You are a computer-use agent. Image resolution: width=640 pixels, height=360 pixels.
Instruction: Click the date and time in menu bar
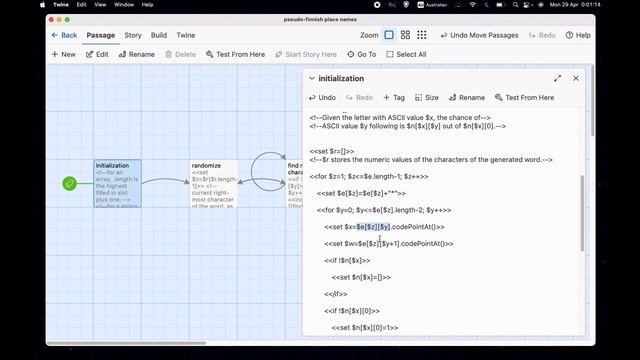click(x=575, y=5)
